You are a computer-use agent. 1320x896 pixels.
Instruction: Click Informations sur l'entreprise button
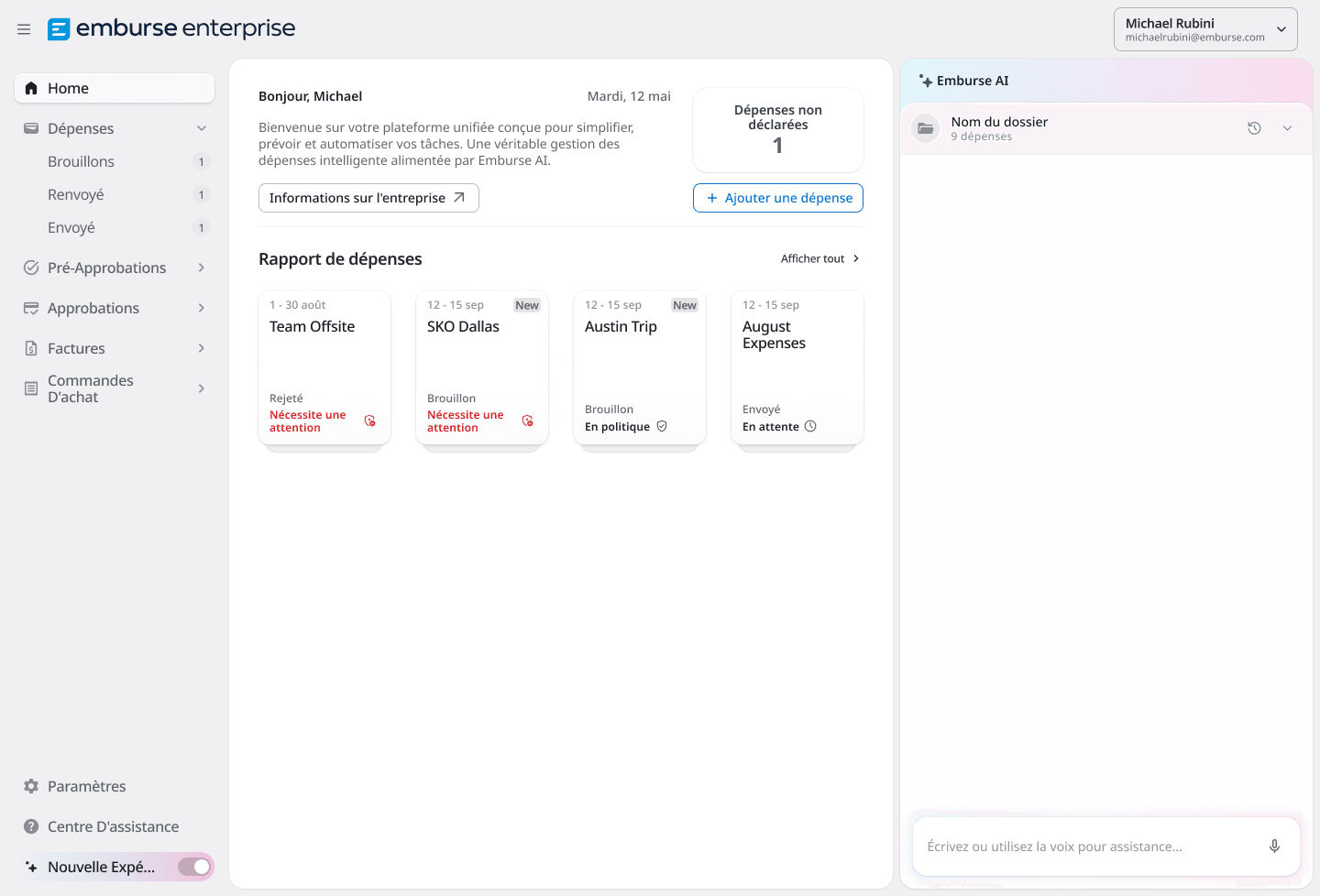pos(368,198)
